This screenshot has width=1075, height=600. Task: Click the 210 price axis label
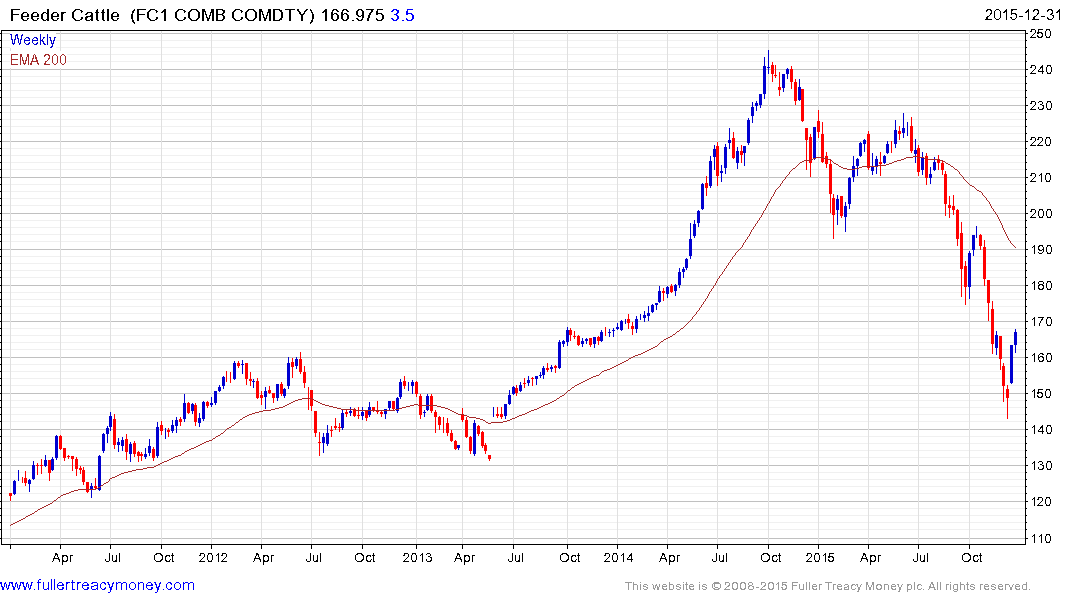tap(1041, 178)
